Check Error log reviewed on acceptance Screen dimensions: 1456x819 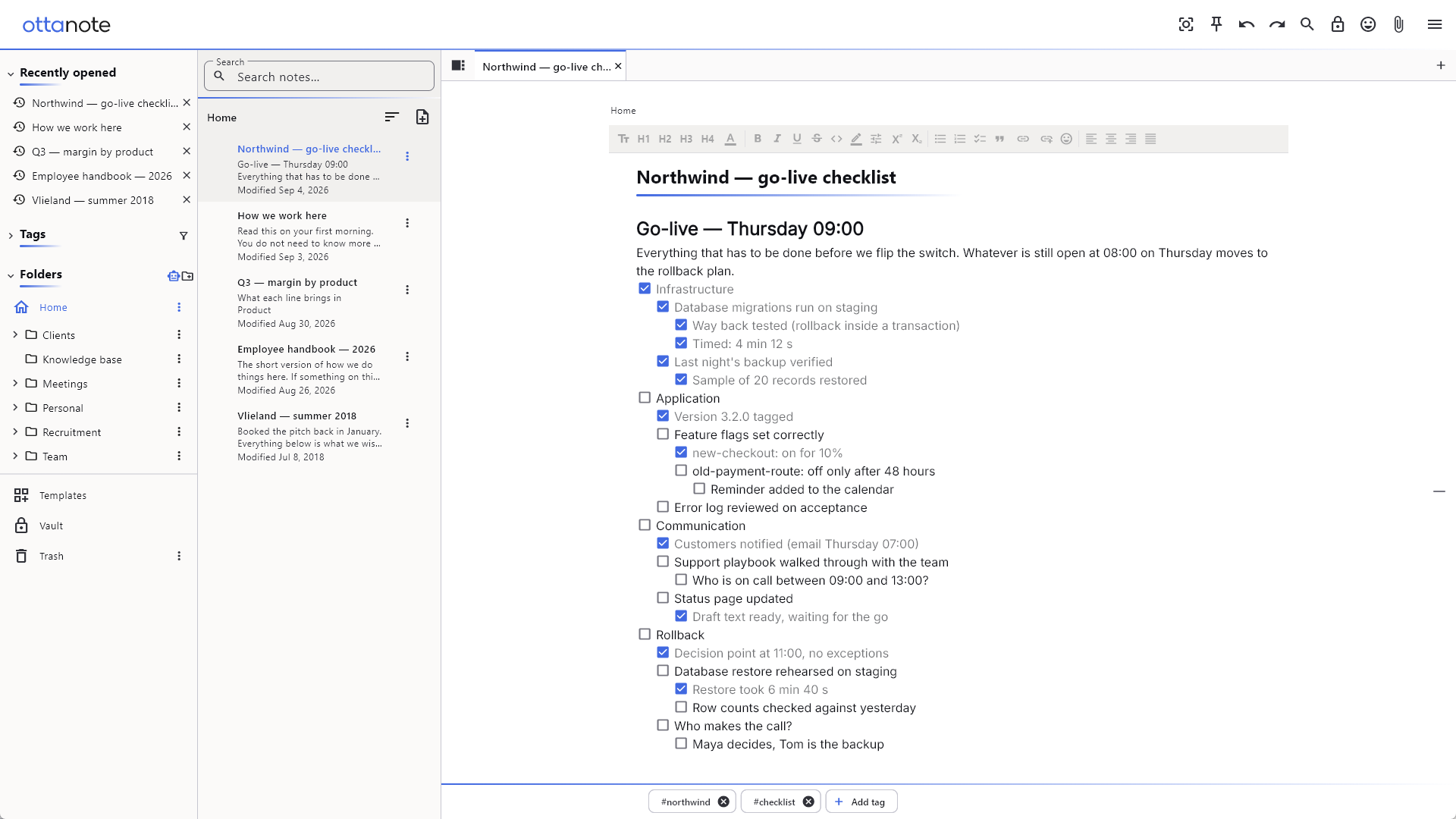click(x=663, y=507)
